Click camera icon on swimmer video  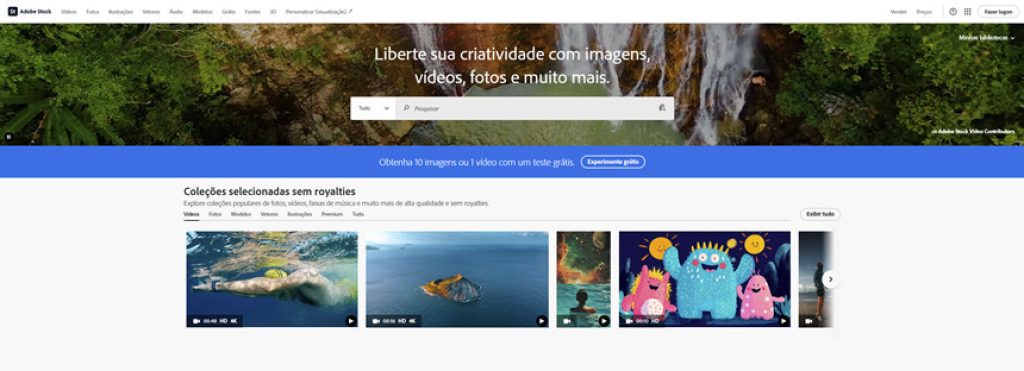197,321
